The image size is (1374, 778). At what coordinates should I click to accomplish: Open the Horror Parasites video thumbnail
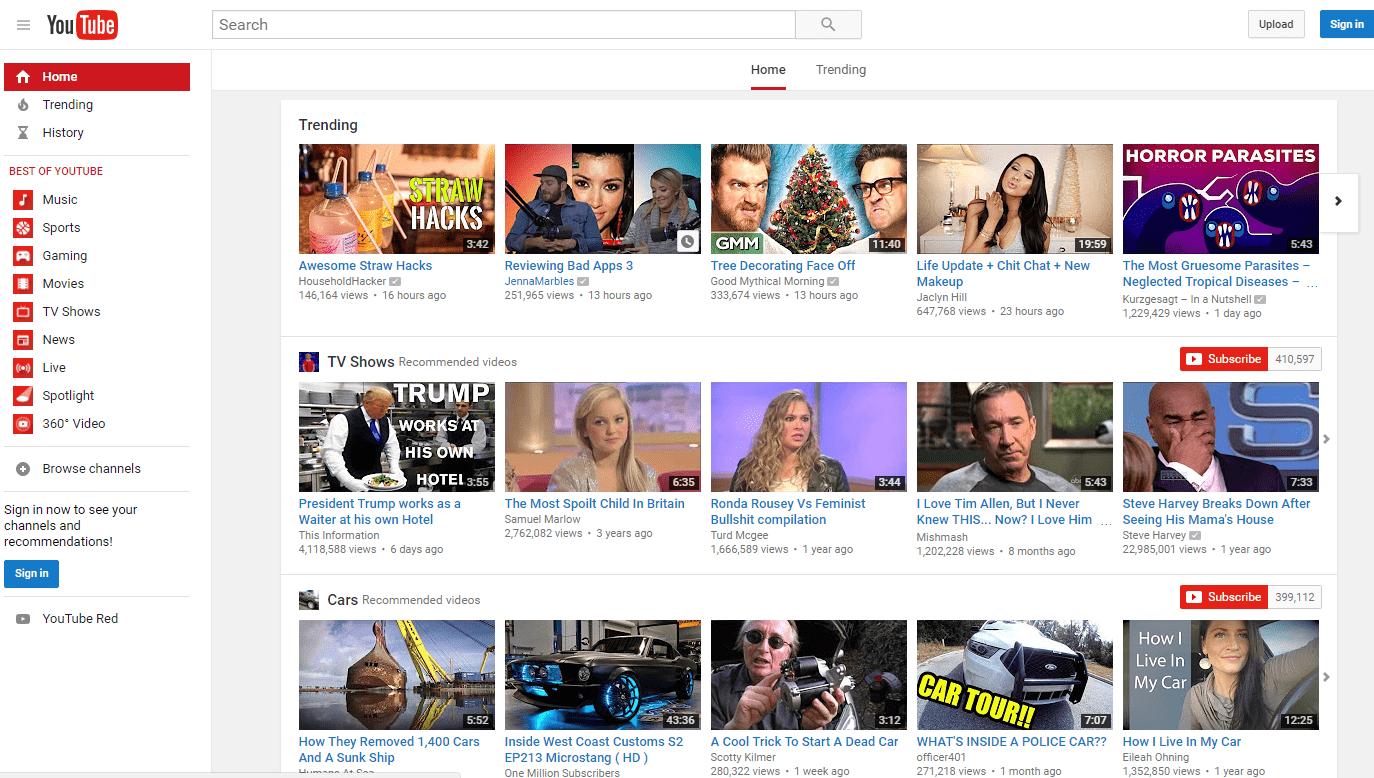pos(1221,199)
